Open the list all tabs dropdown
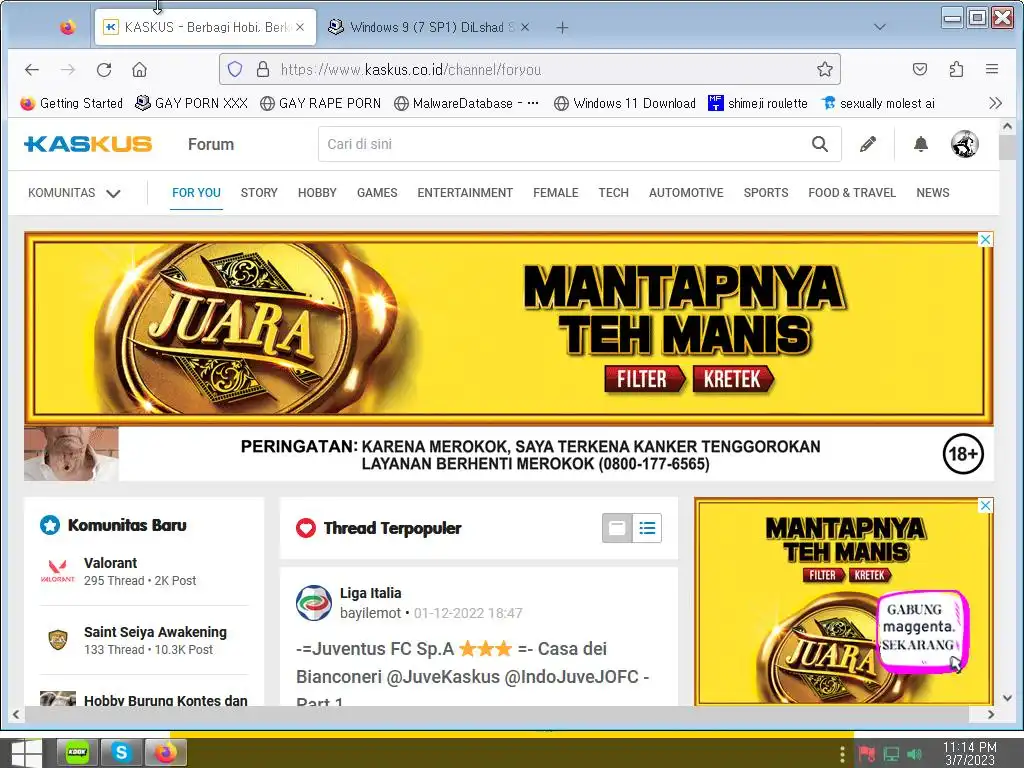 pos(880,27)
